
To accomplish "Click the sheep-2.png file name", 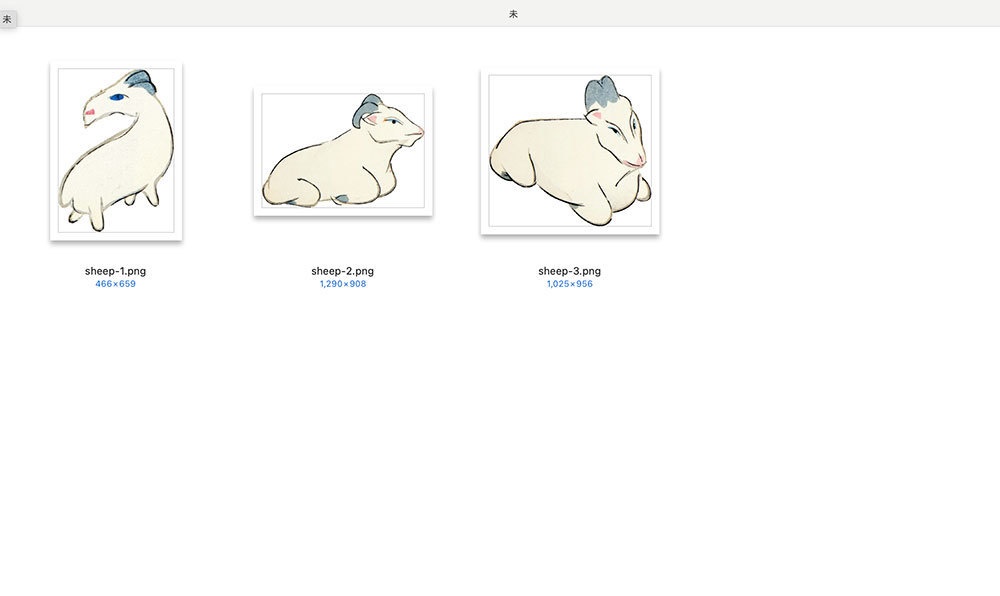I will click(342, 271).
